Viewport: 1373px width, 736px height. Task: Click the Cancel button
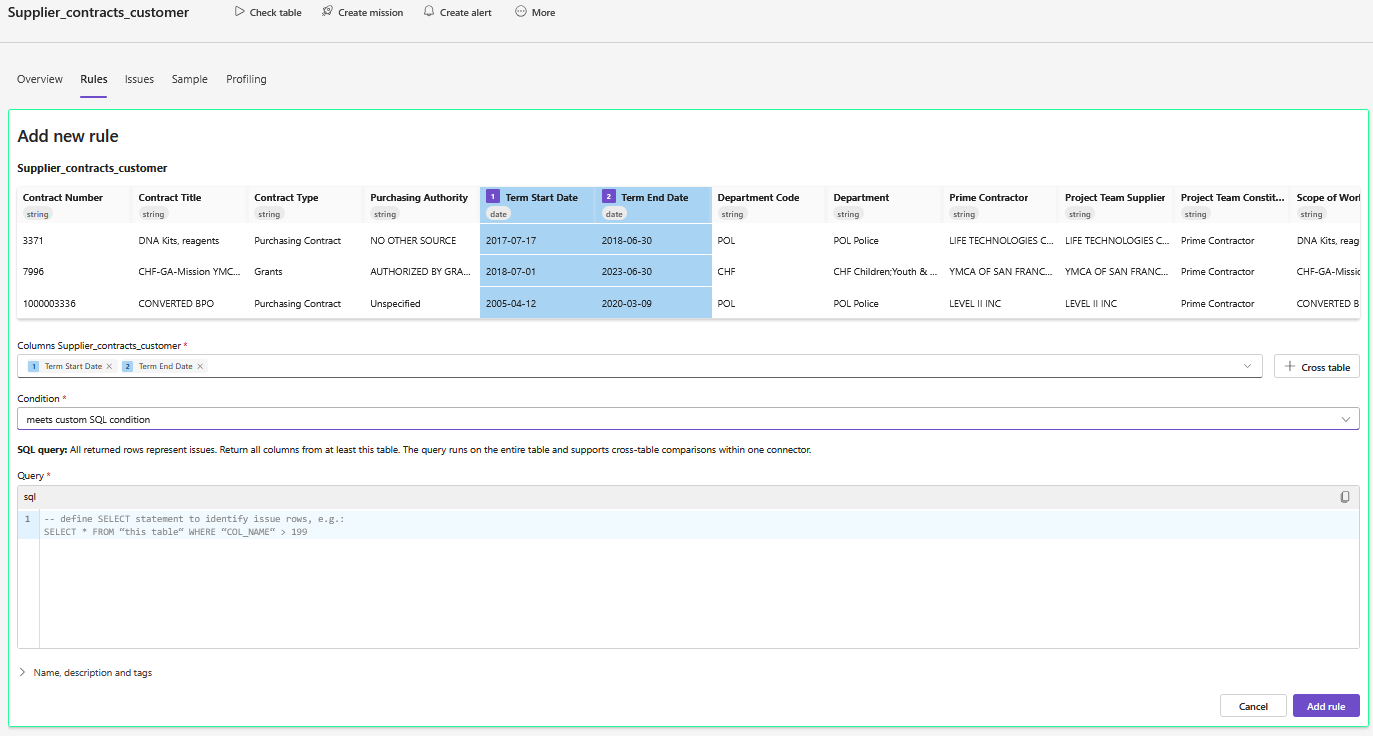coord(1253,706)
